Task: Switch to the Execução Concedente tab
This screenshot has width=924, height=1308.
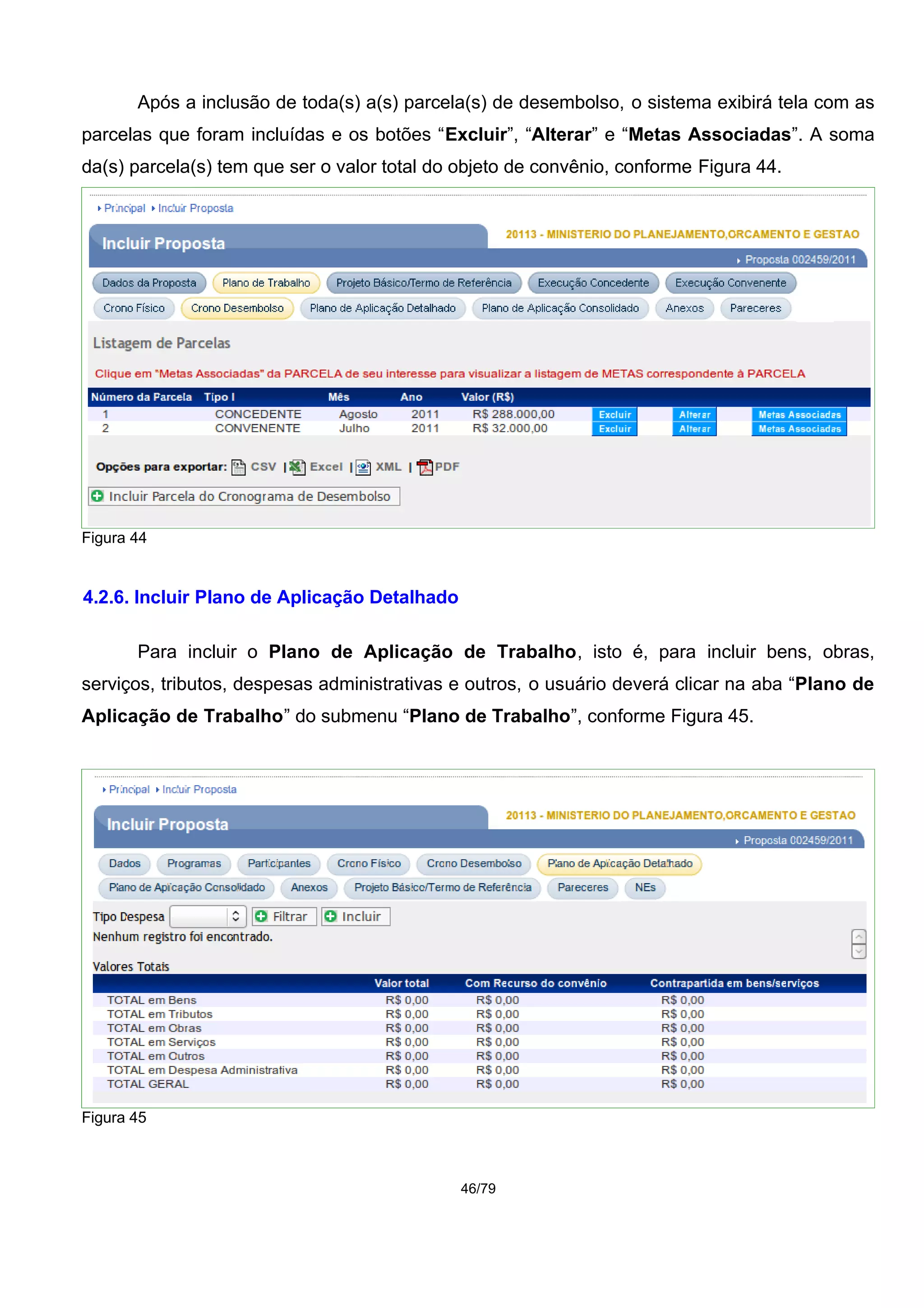Action: [593, 283]
